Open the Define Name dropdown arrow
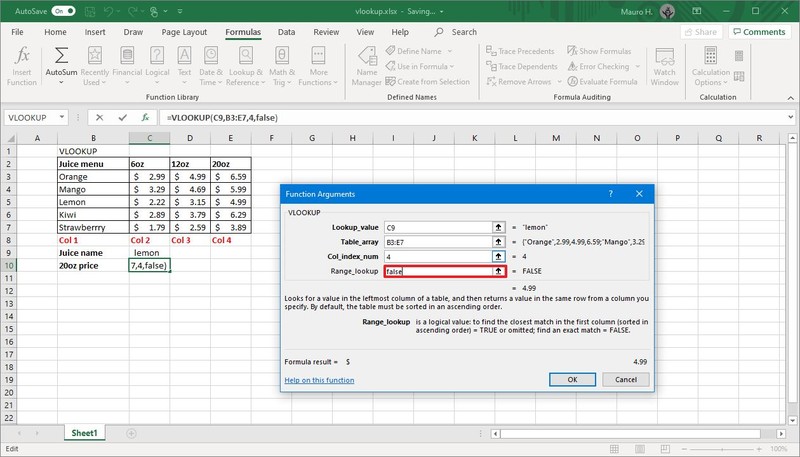Image resolution: width=800 pixels, height=457 pixels. [x=450, y=51]
